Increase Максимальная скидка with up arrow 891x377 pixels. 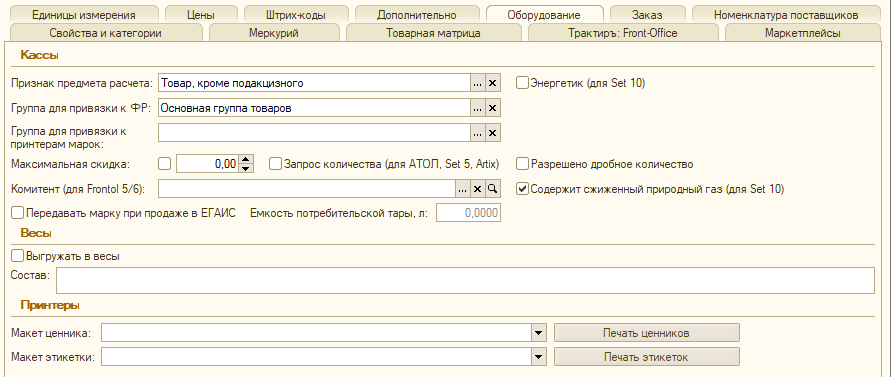tap(245, 160)
